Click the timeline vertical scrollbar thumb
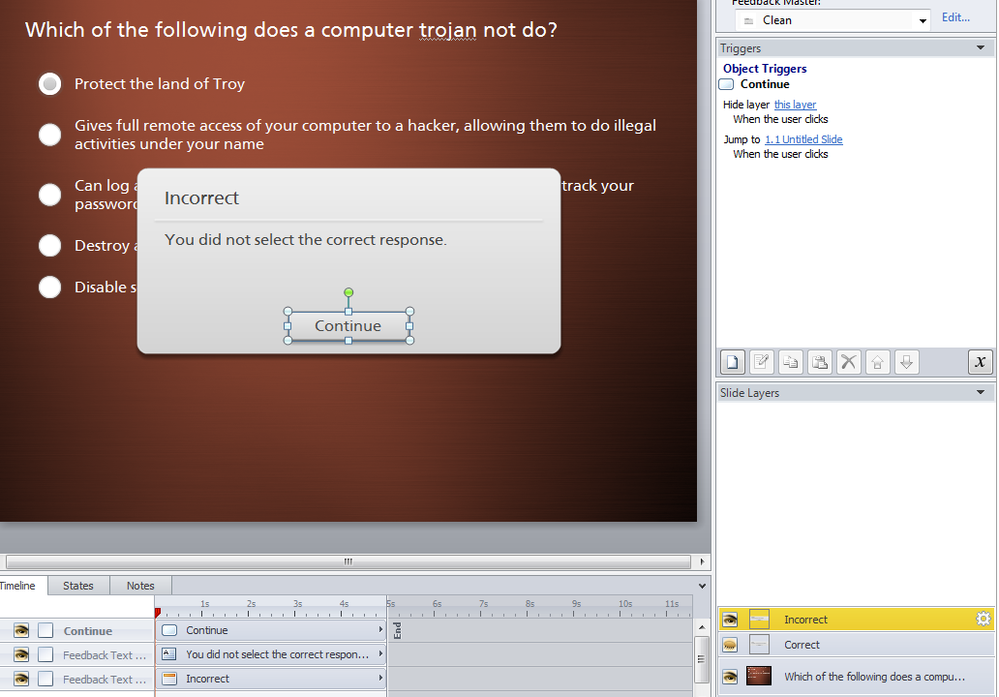Screen dimensions: 999x697 701,659
